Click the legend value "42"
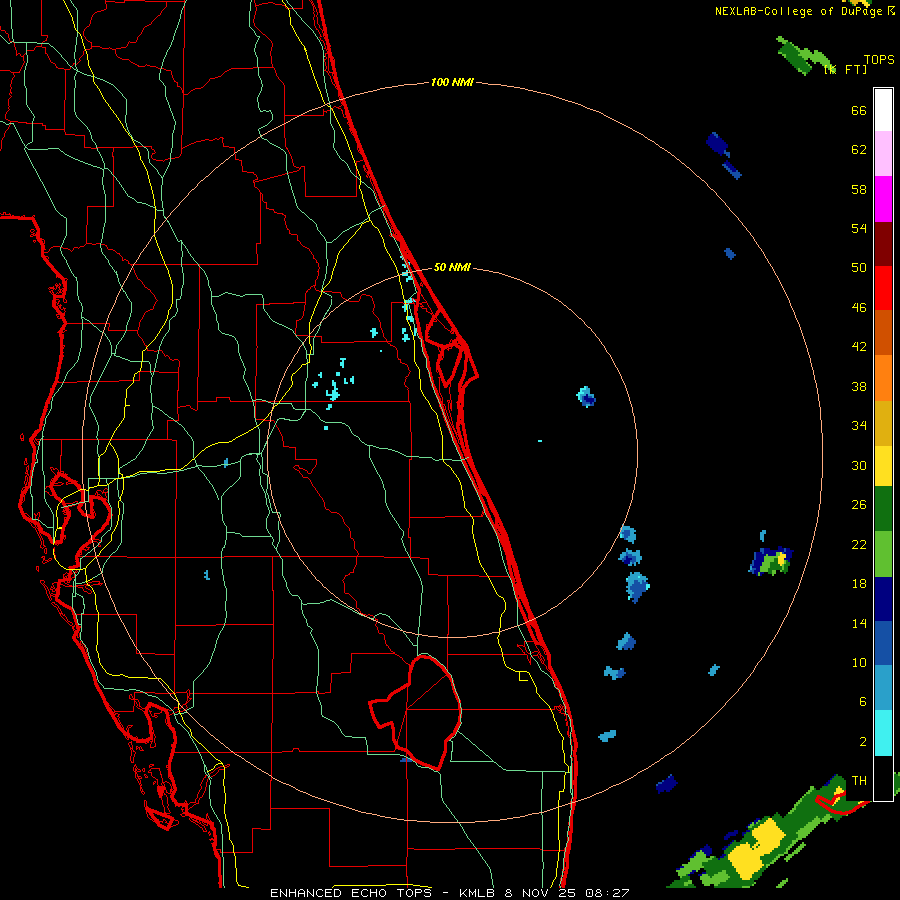The height and width of the screenshot is (900, 900). coord(859,346)
